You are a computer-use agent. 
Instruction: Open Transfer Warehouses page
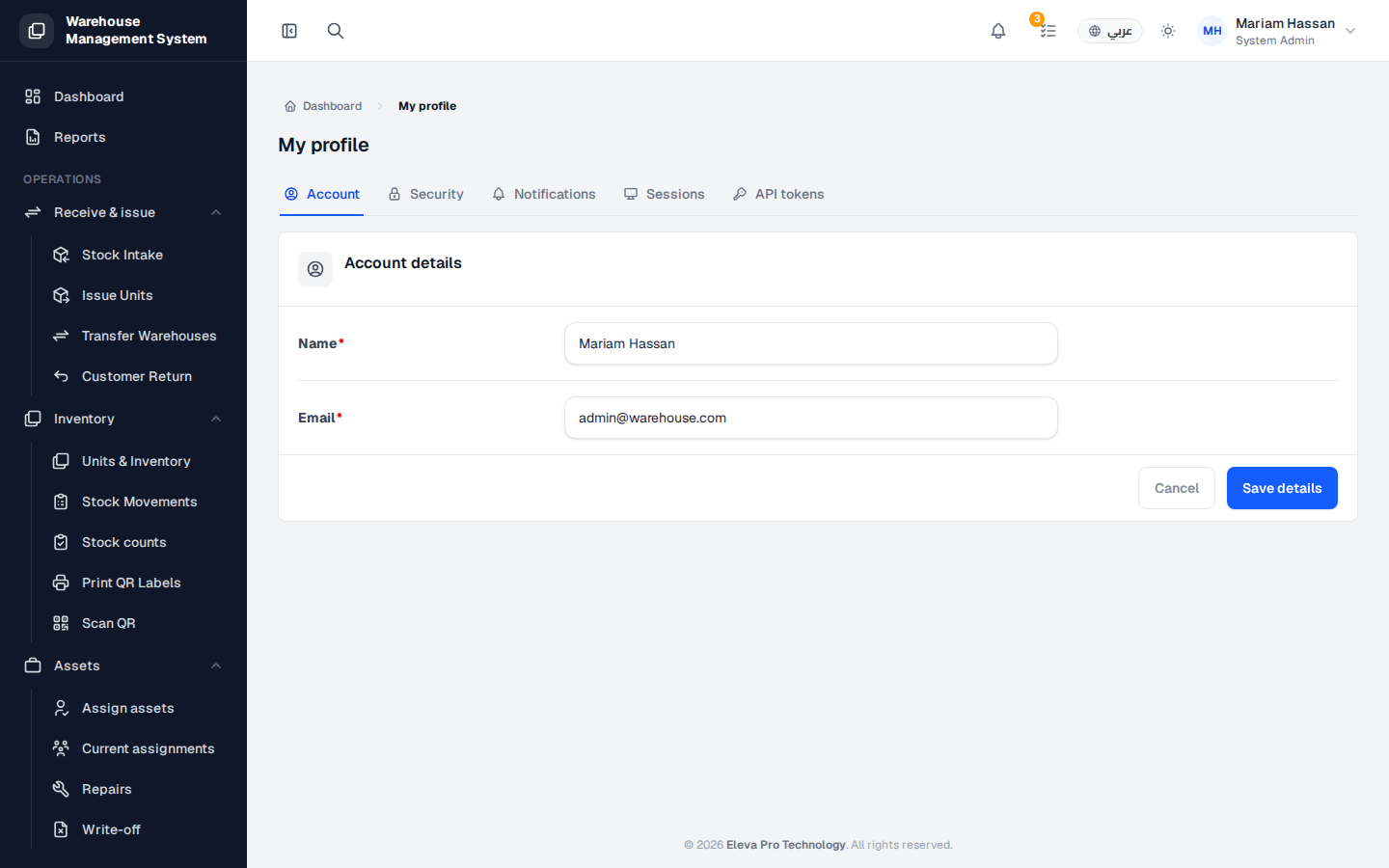click(x=137, y=336)
